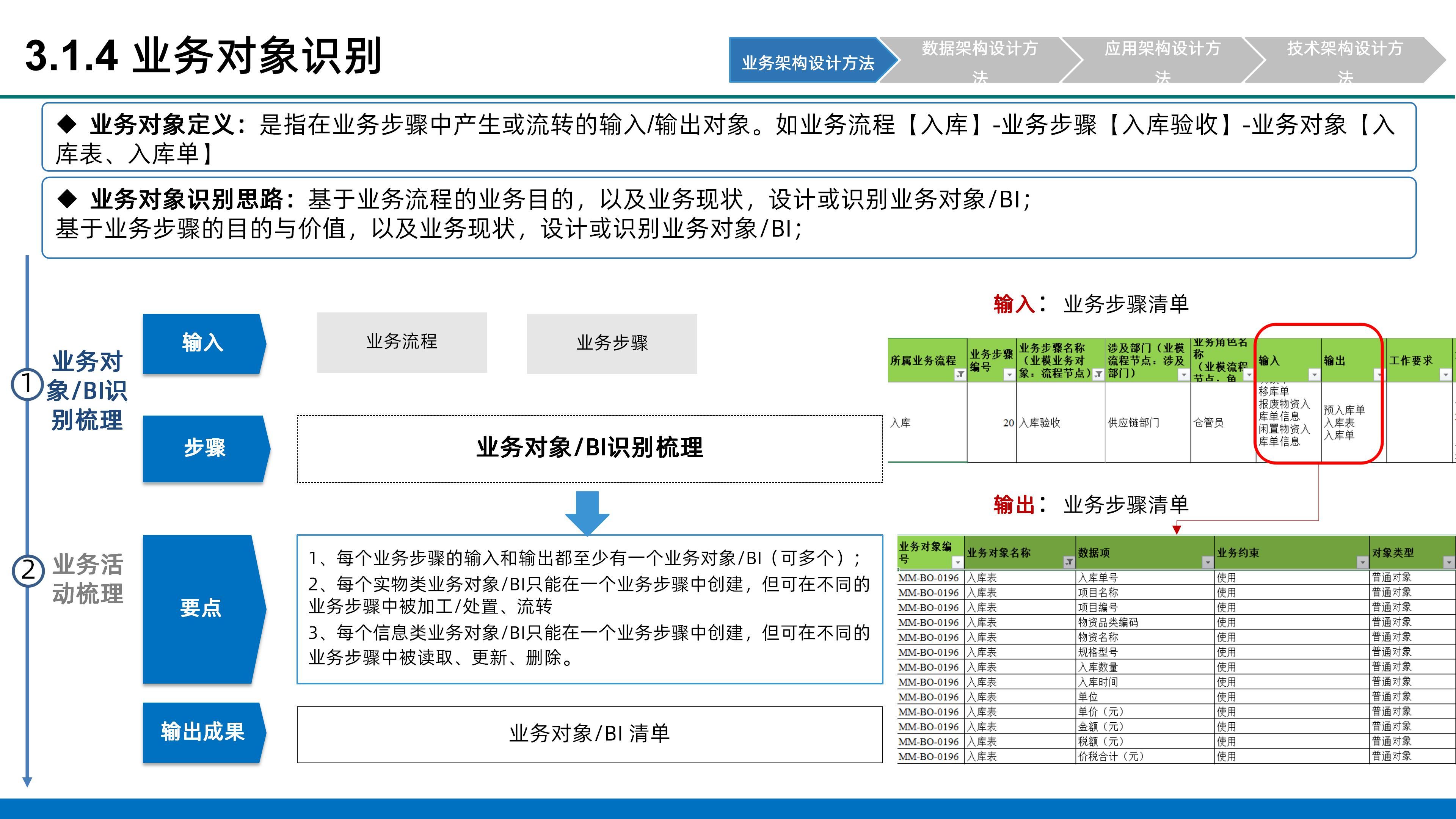Select 普通对象 in the 价税合计 row
Image resolution: width=1456 pixels, height=819 pixels.
tap(1412, 756)
